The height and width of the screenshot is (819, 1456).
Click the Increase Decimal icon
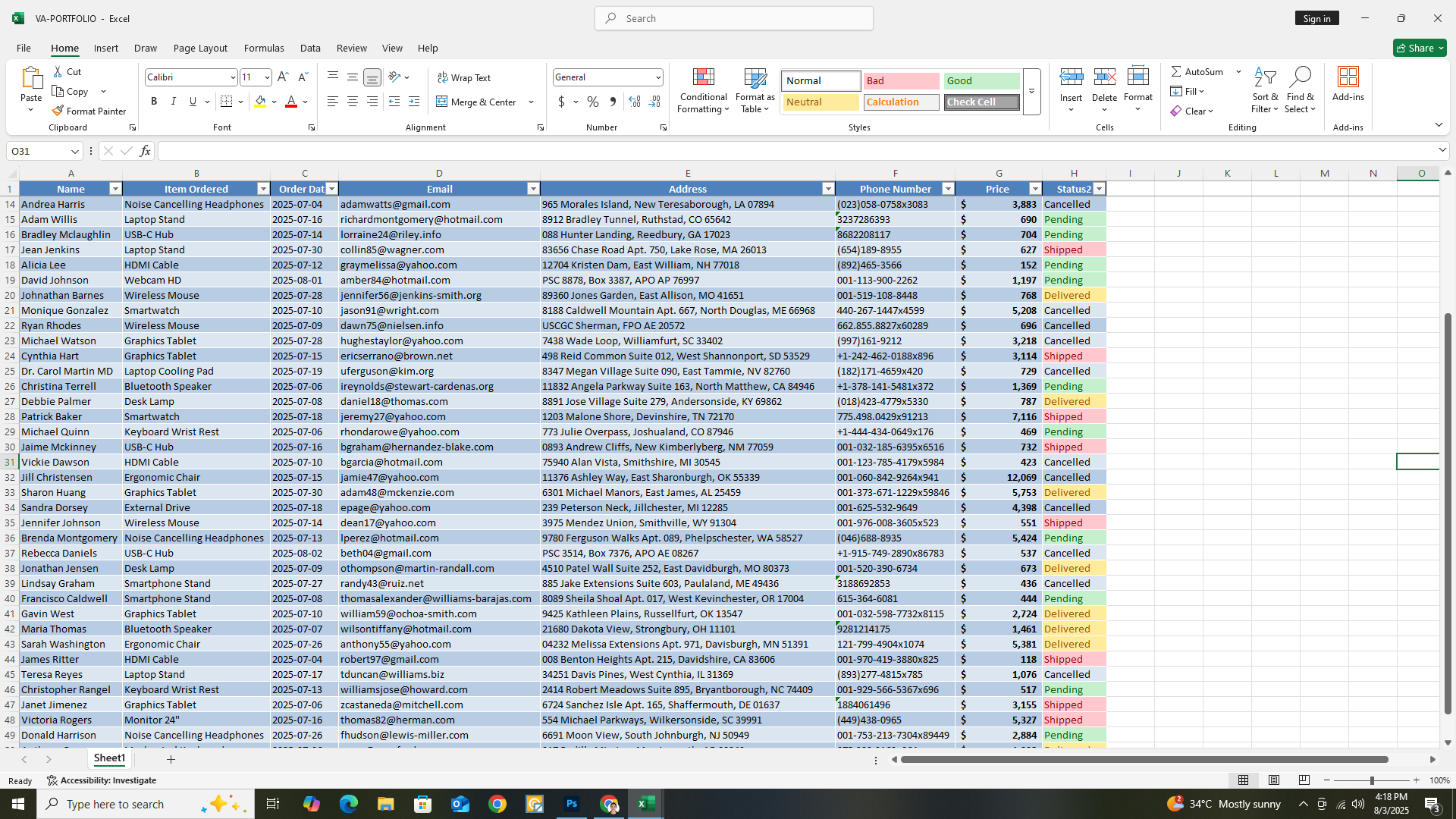coord(635,102)
